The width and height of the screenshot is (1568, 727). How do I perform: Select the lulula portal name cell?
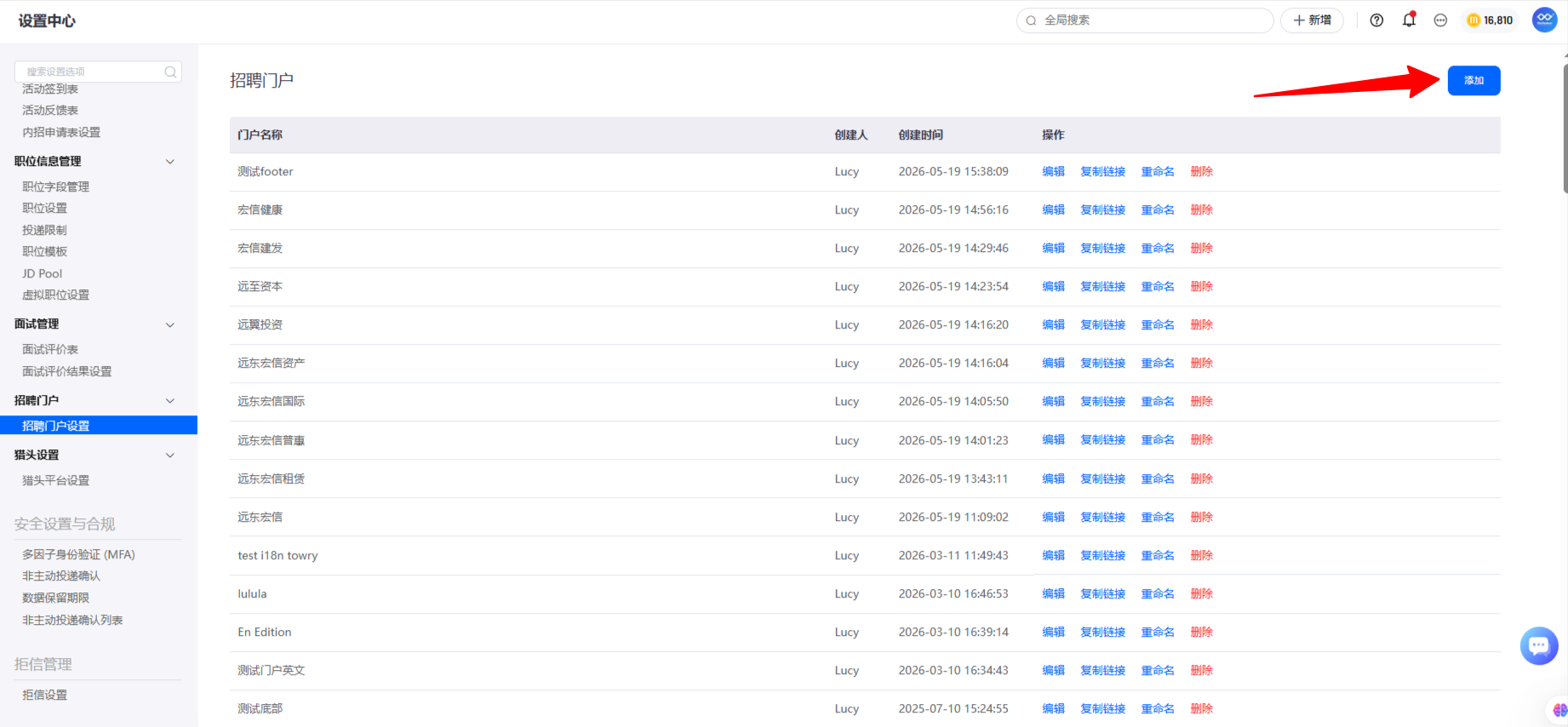tap(252, 594)
